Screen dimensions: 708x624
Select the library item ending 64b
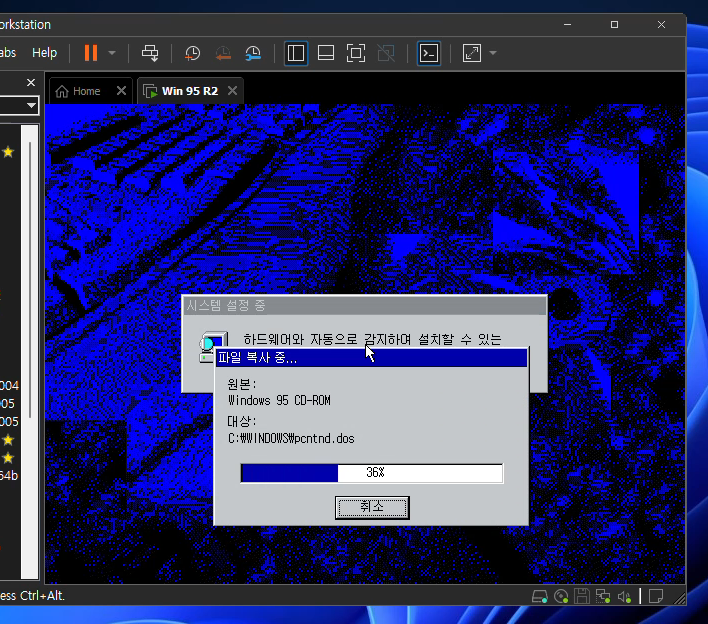[x=9, y=475]
